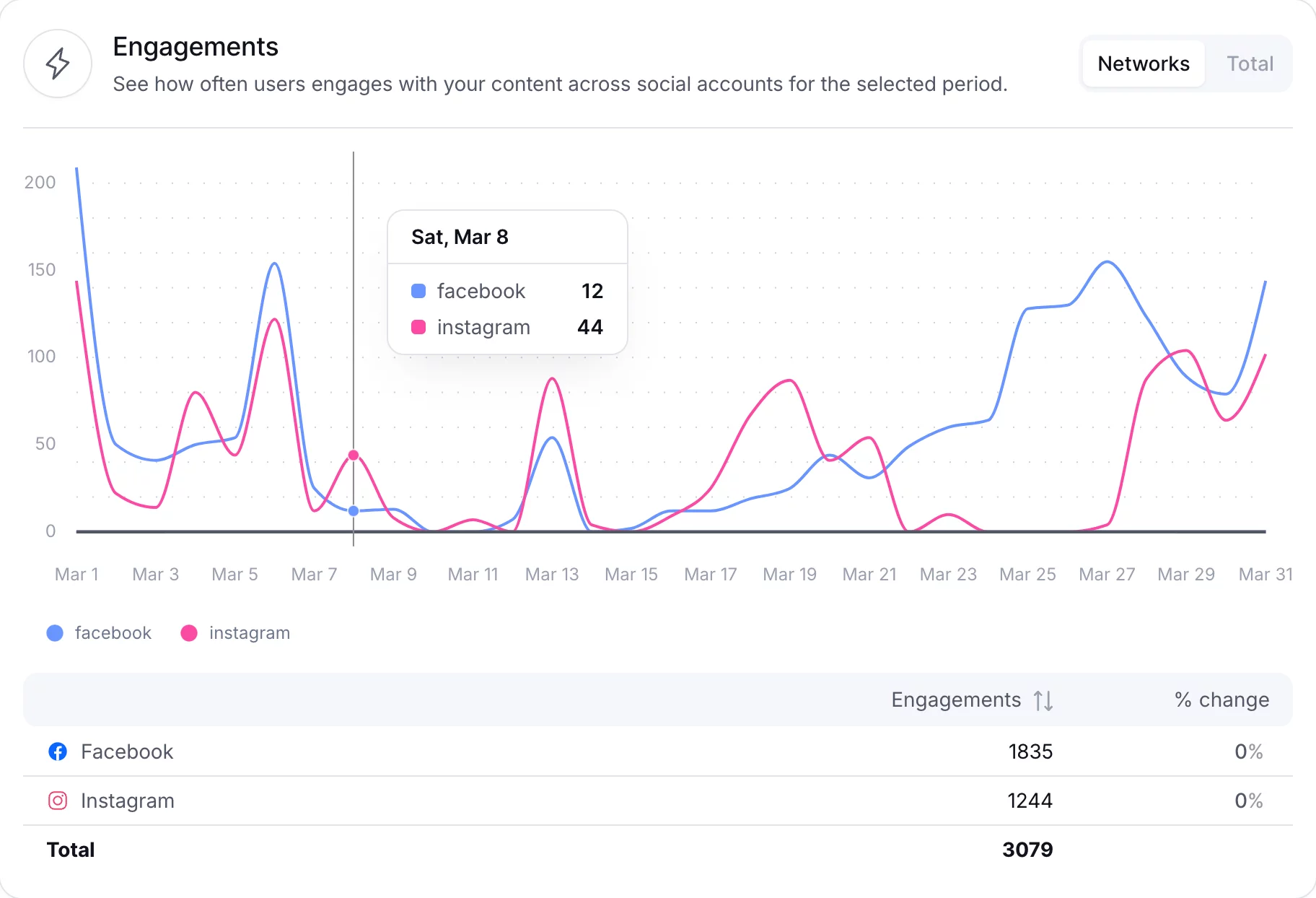Click the Instagram logo in the table
This screenshot has width=1316, height=898.
pos(58,801)
